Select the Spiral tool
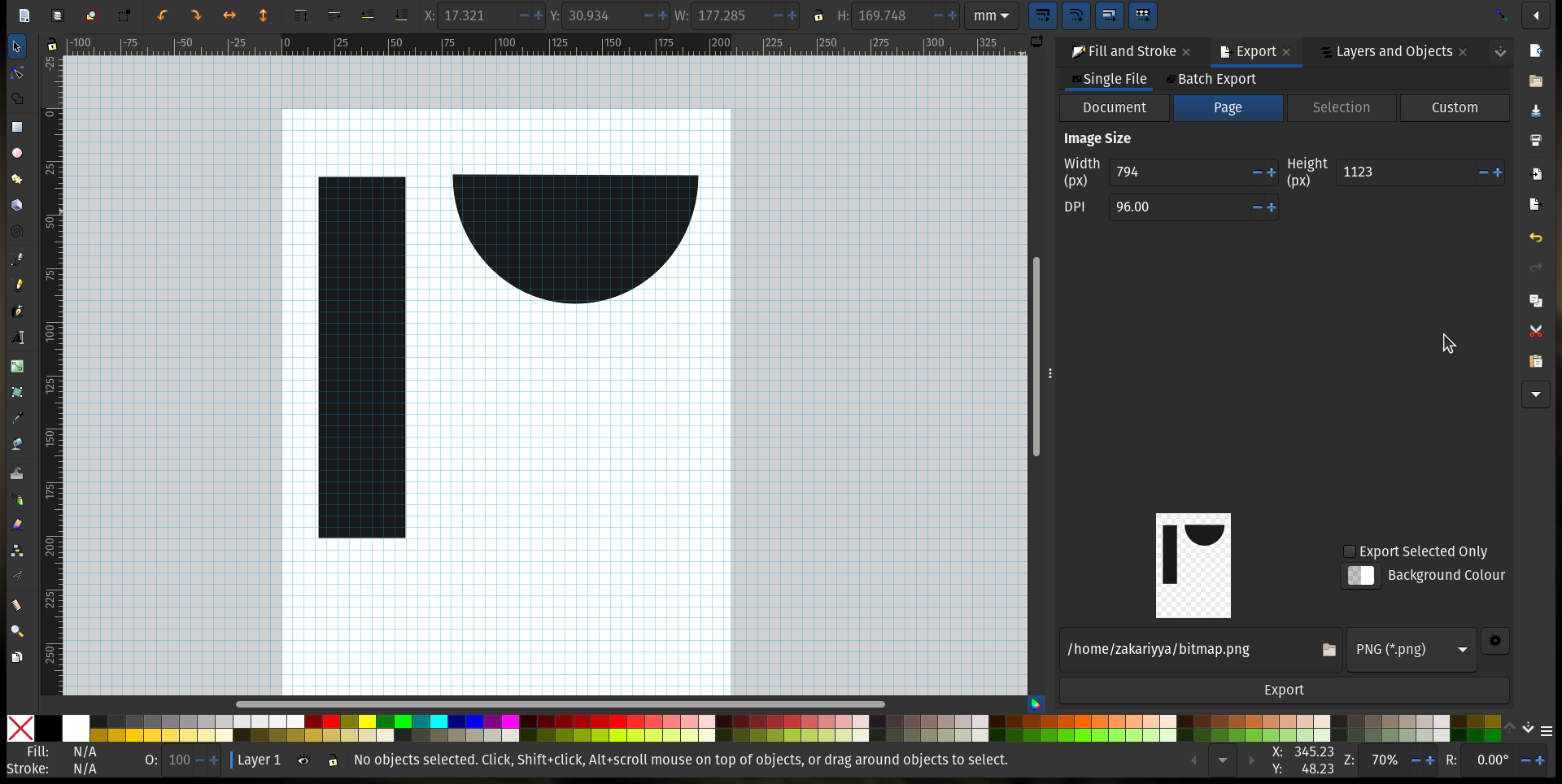The width and height of the screenshot is (1562, 784). click(x=17, y=232)
